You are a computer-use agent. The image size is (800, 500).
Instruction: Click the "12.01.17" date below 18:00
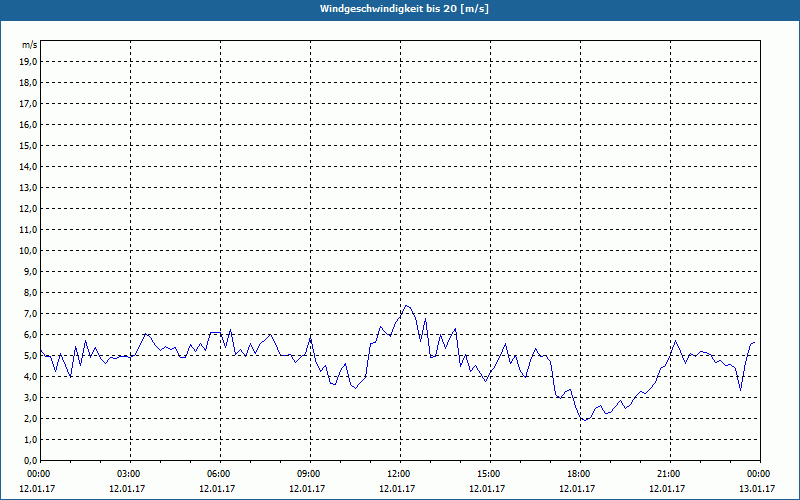[577, 489]
